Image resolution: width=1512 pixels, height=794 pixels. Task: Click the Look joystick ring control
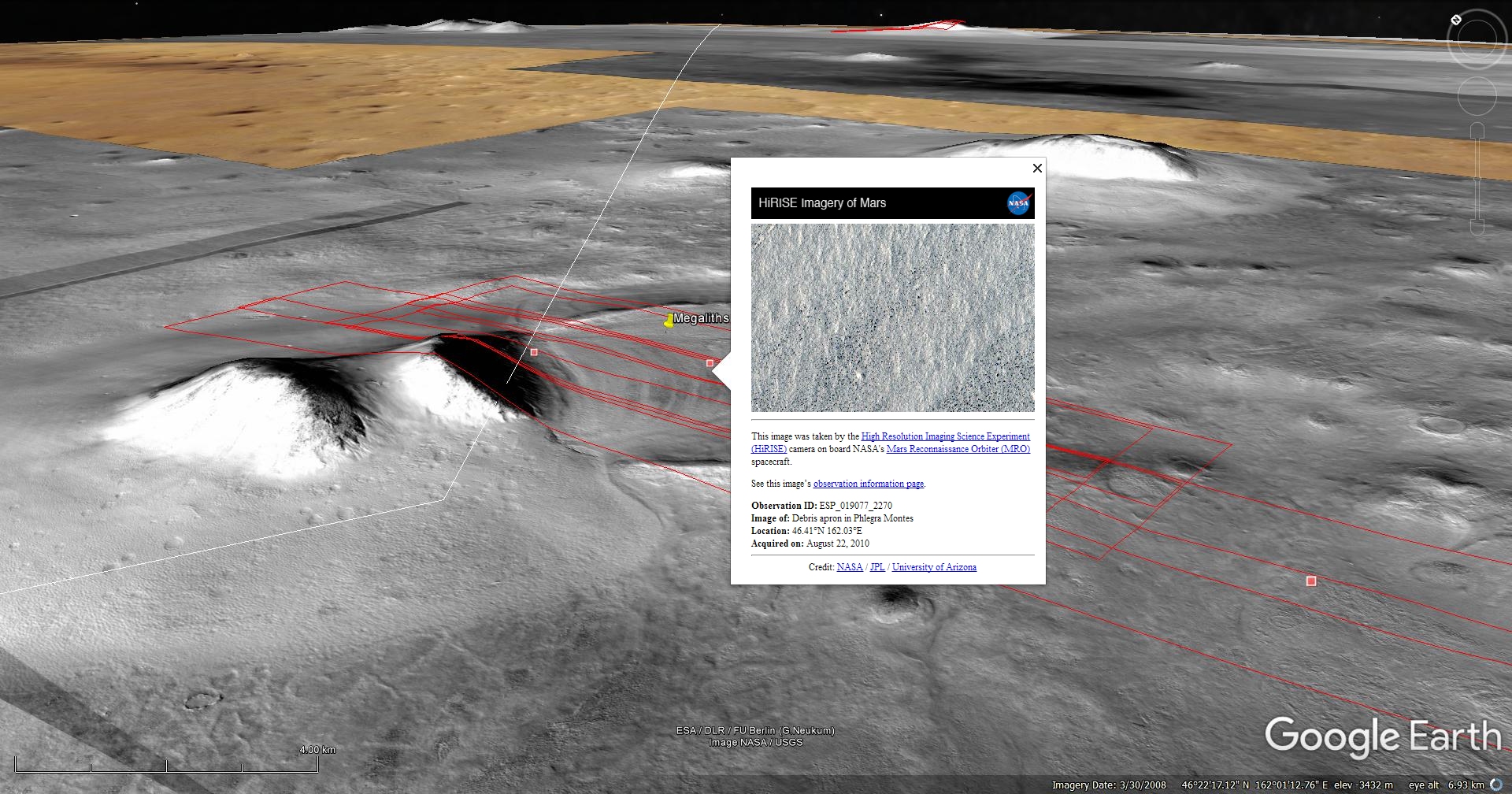(x=1477, y=39)
